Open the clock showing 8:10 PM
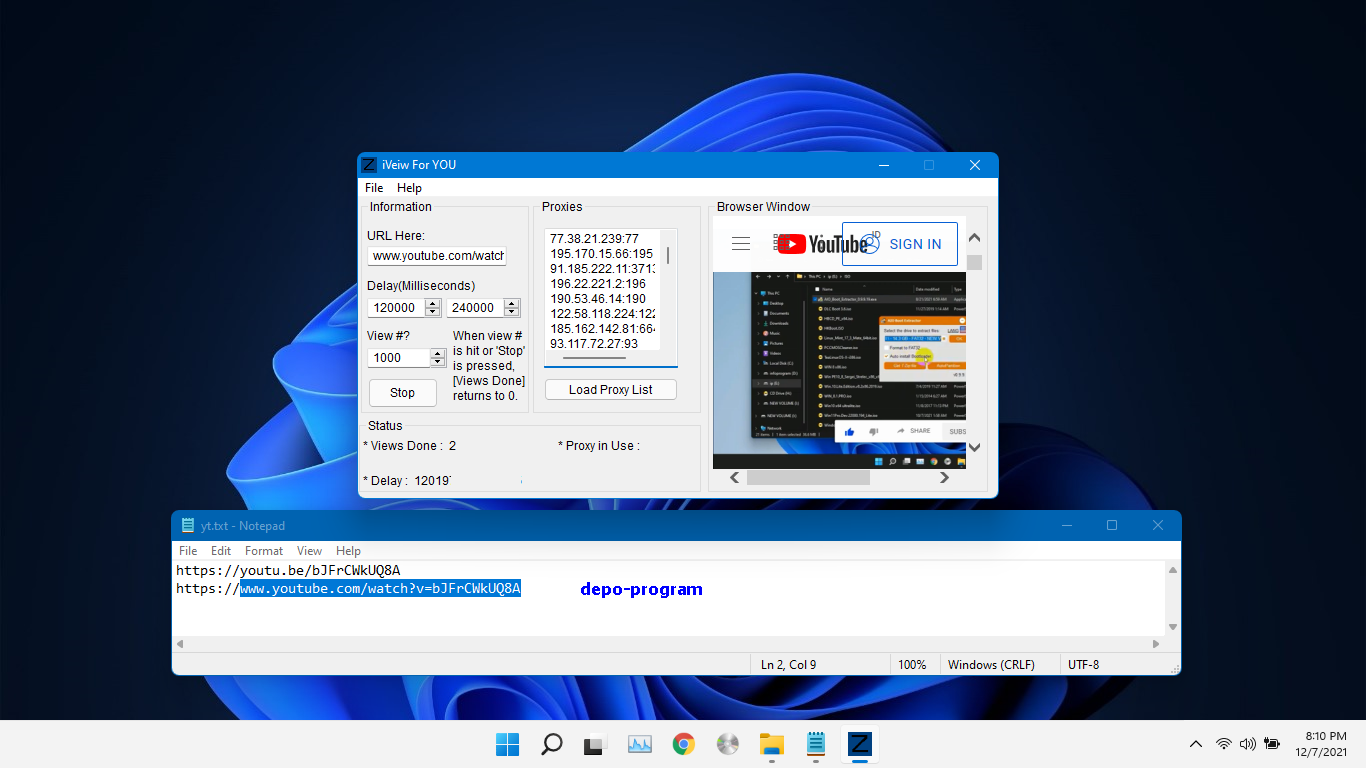This screenshot has height=768, width=1366. (1327, 736)
